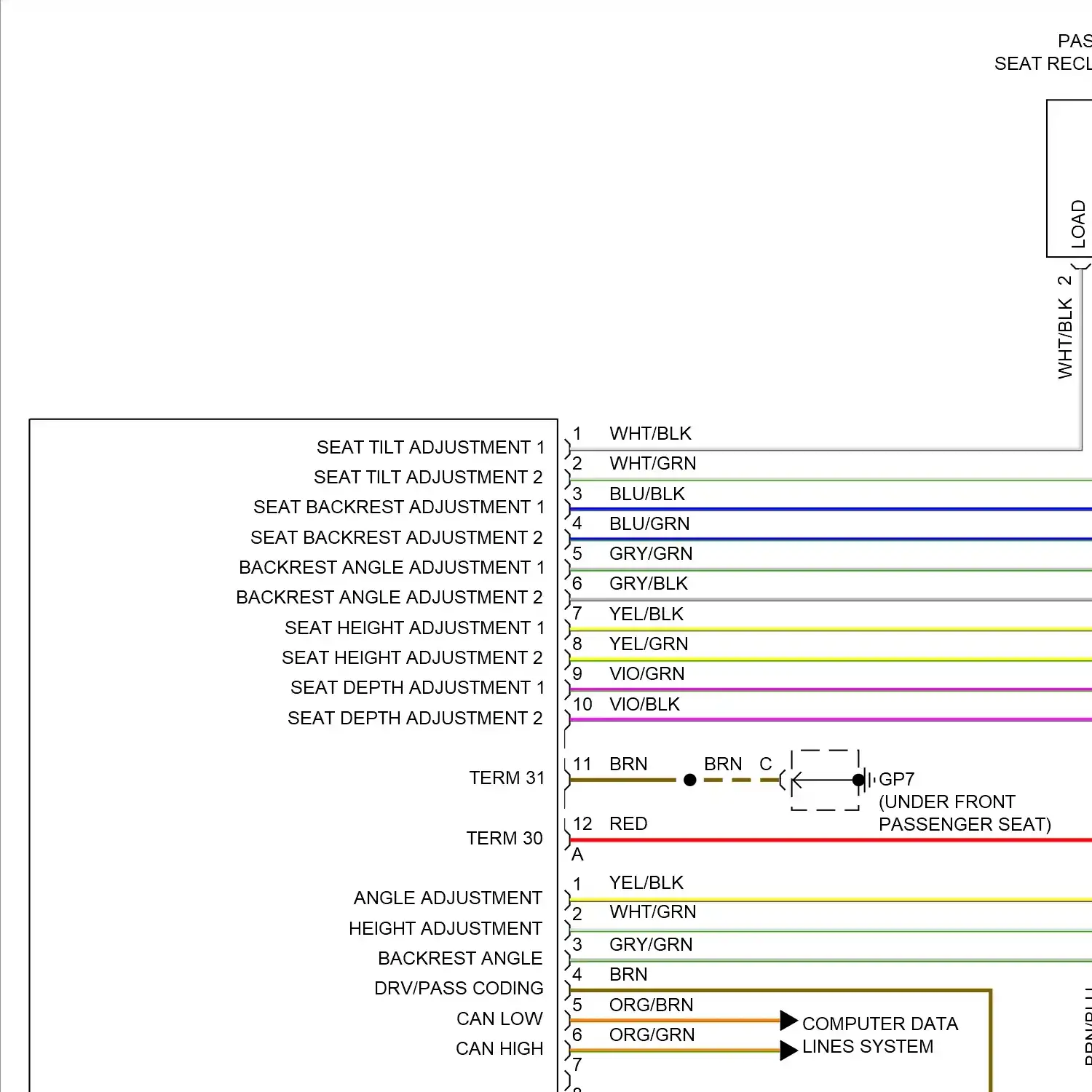Click the arrowhead on the ORG/BRN wire
This screenshot has height=1092, width=1092.
(789, 1020)
